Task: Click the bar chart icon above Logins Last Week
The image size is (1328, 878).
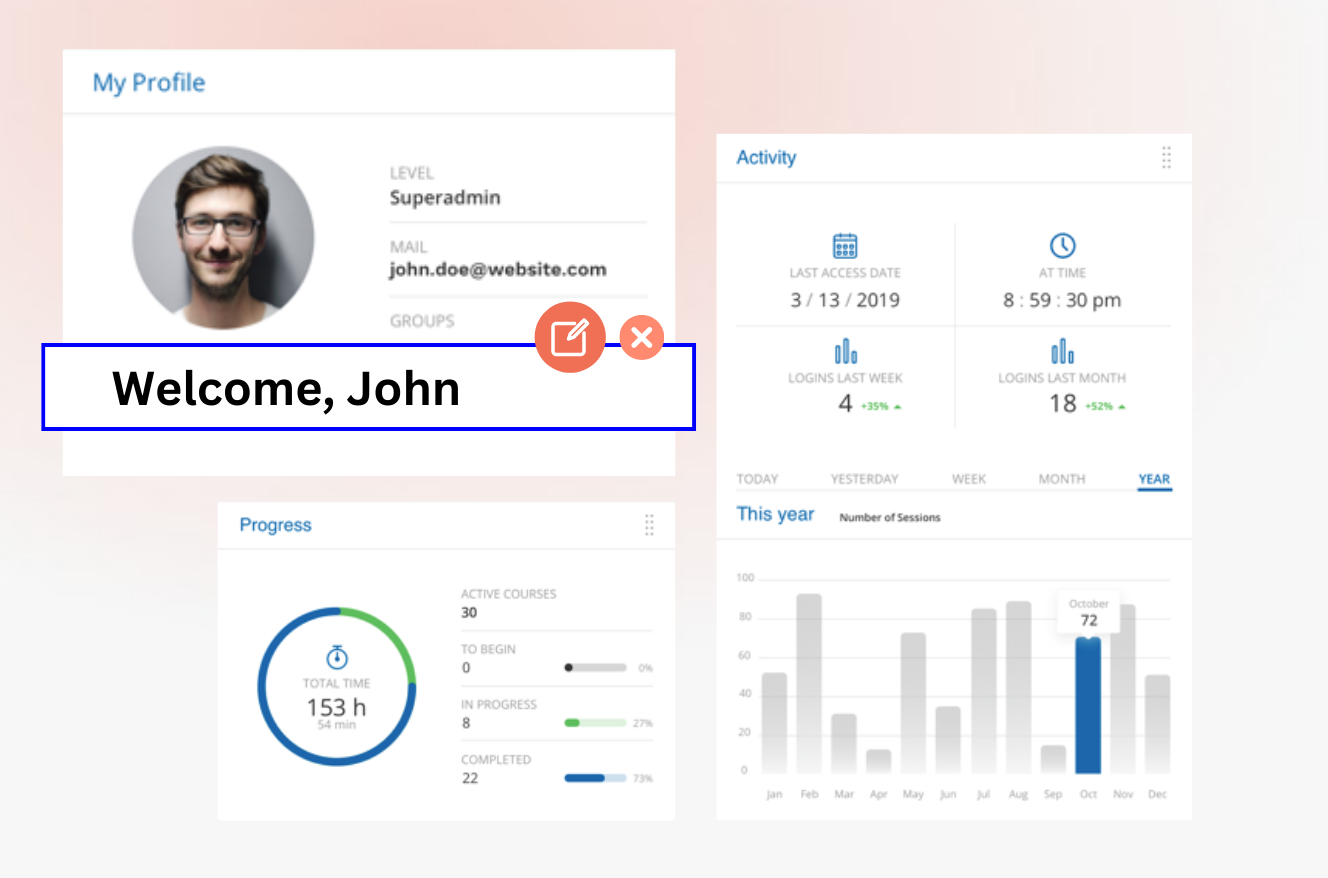Action: click(x=846, y=351)
